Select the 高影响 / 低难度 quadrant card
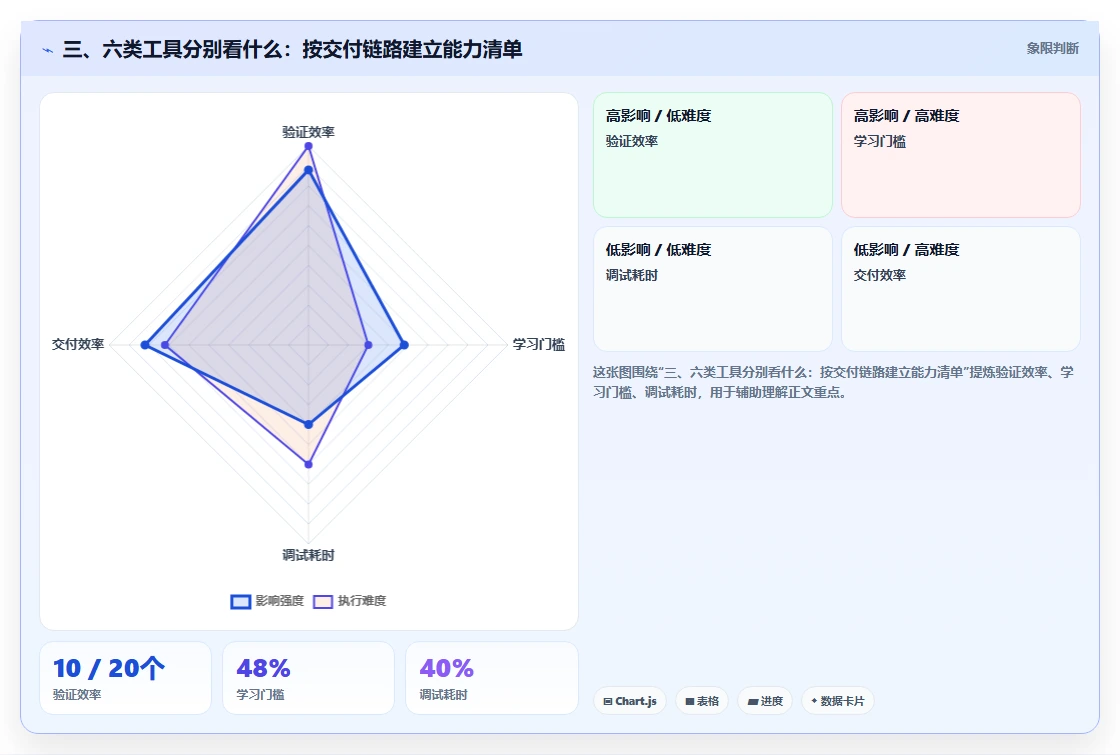The width and height of the screenshot is (1120, 755). (x=713, y=155)
